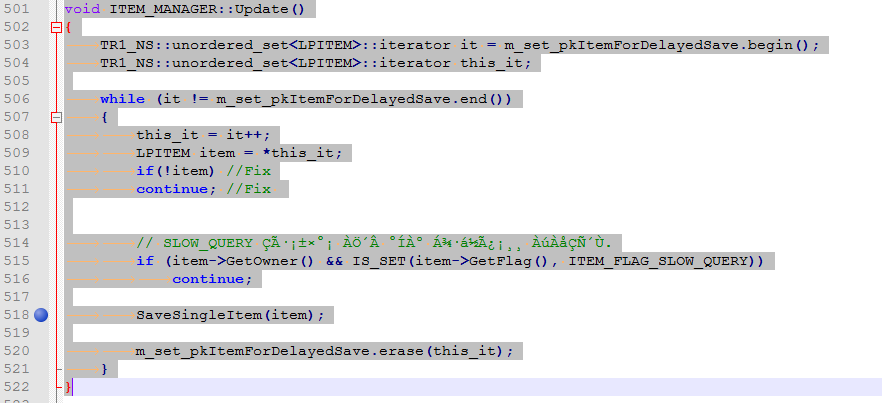Click line number 520 in the margin
The width and height of the screenshot is (882, 403).
pos(17,351)
